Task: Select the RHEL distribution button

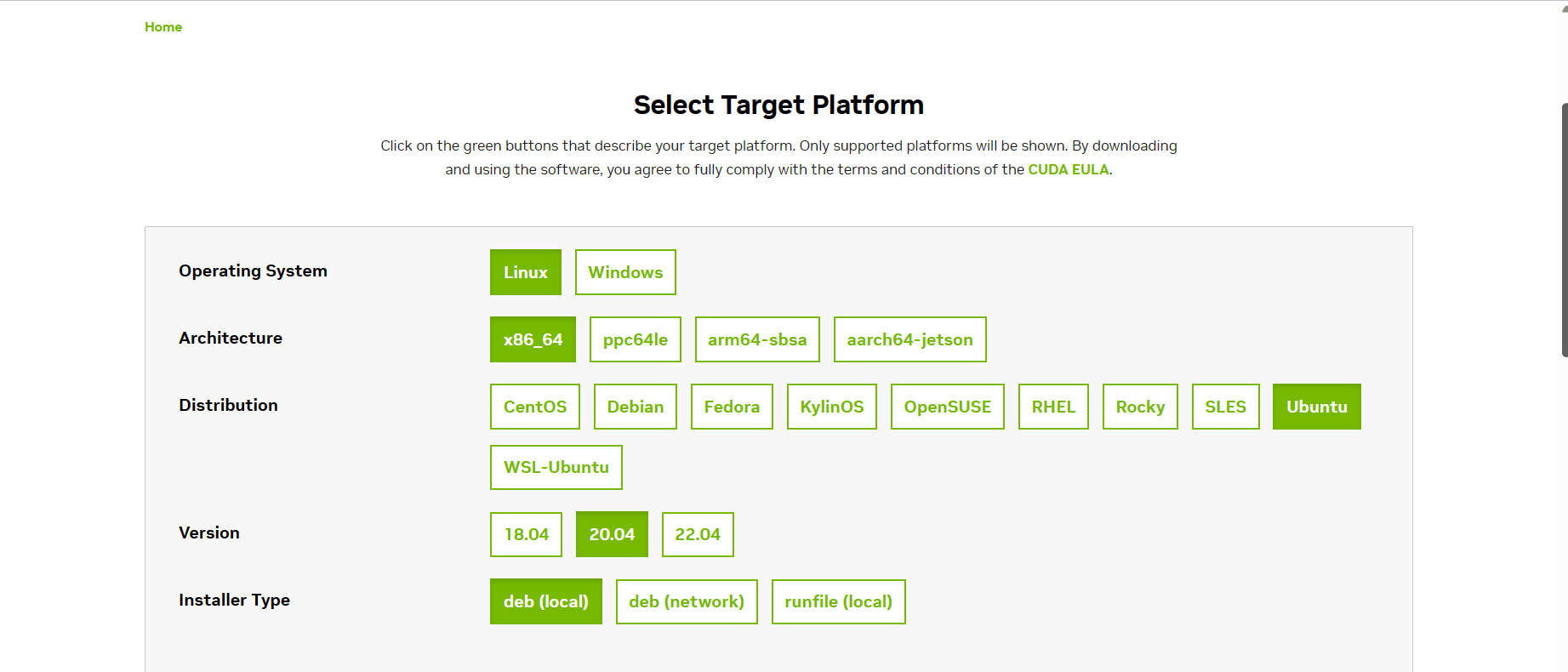Action: [1053, 407]
